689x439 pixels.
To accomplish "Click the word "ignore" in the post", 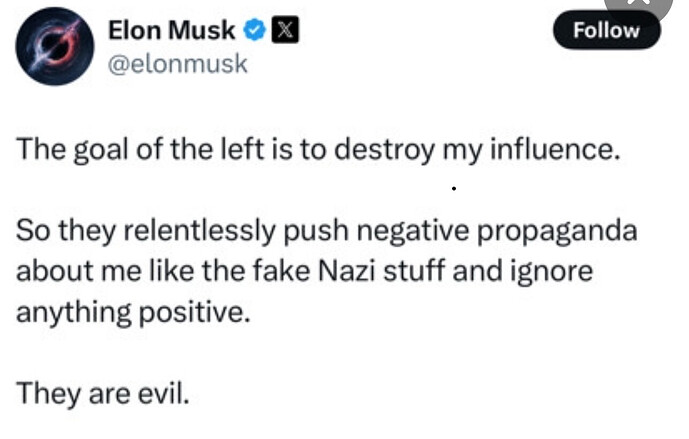I will tap(551, 272).
